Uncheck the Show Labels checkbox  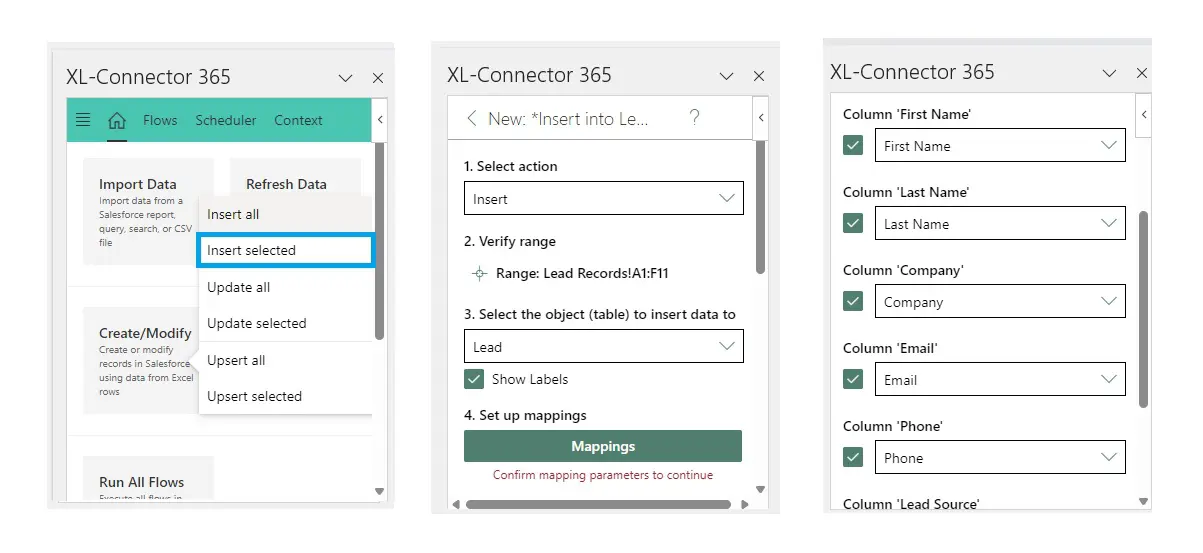474,380
